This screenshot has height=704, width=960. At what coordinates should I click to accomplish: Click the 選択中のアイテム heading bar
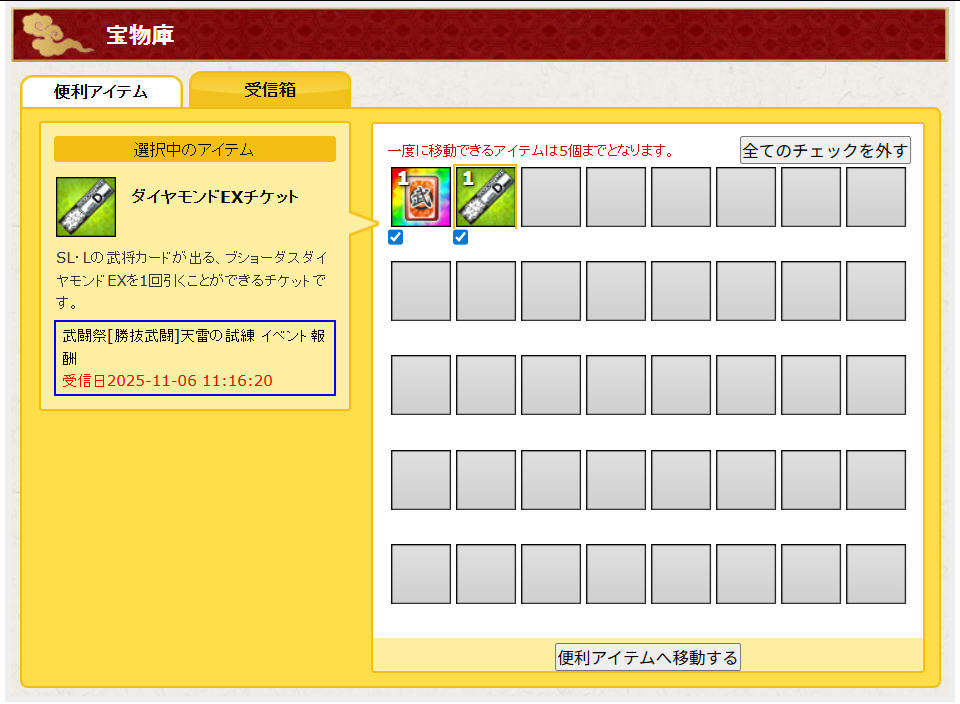[194, 150]
